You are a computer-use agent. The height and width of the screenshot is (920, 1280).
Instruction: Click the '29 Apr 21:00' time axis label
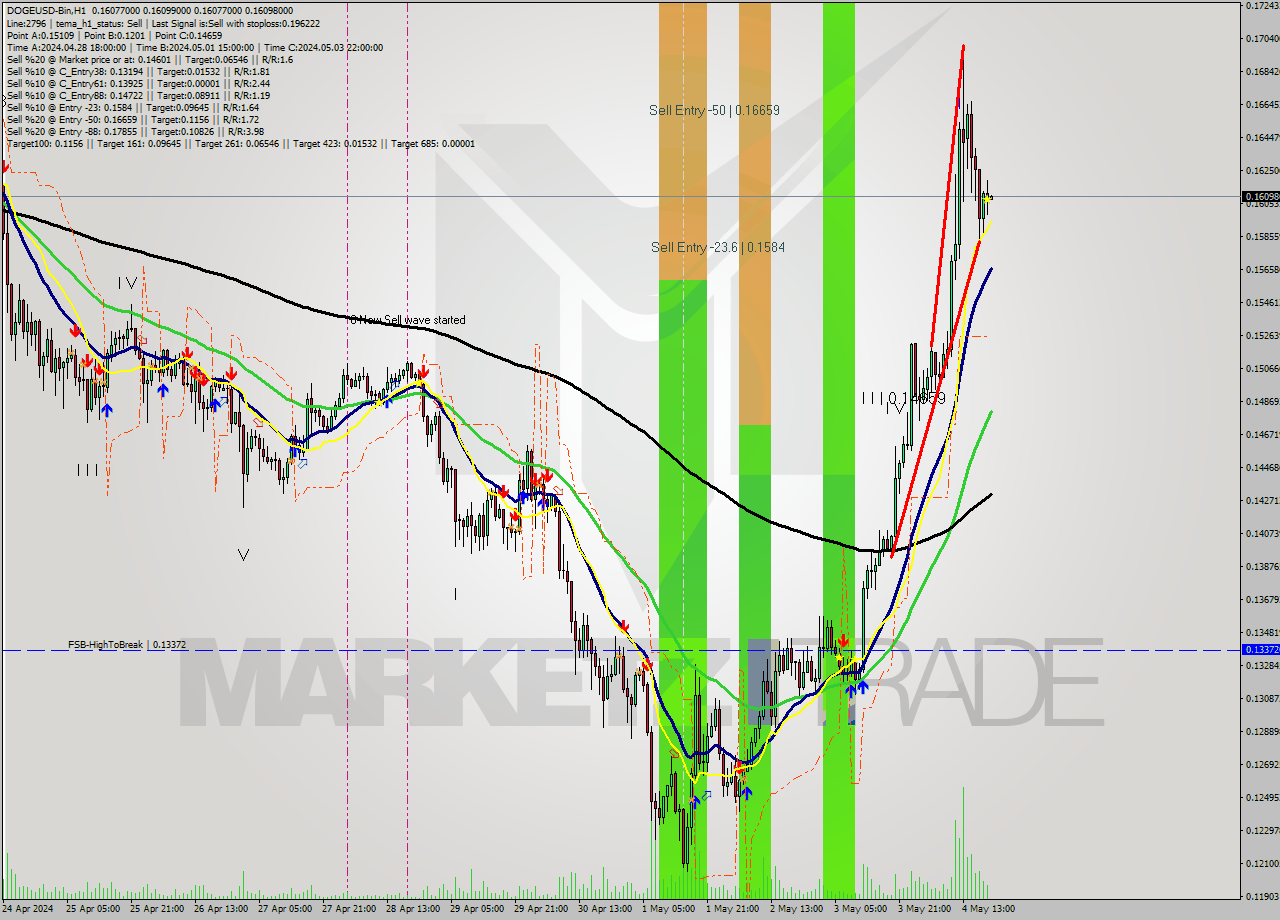(x=540, y=909)
